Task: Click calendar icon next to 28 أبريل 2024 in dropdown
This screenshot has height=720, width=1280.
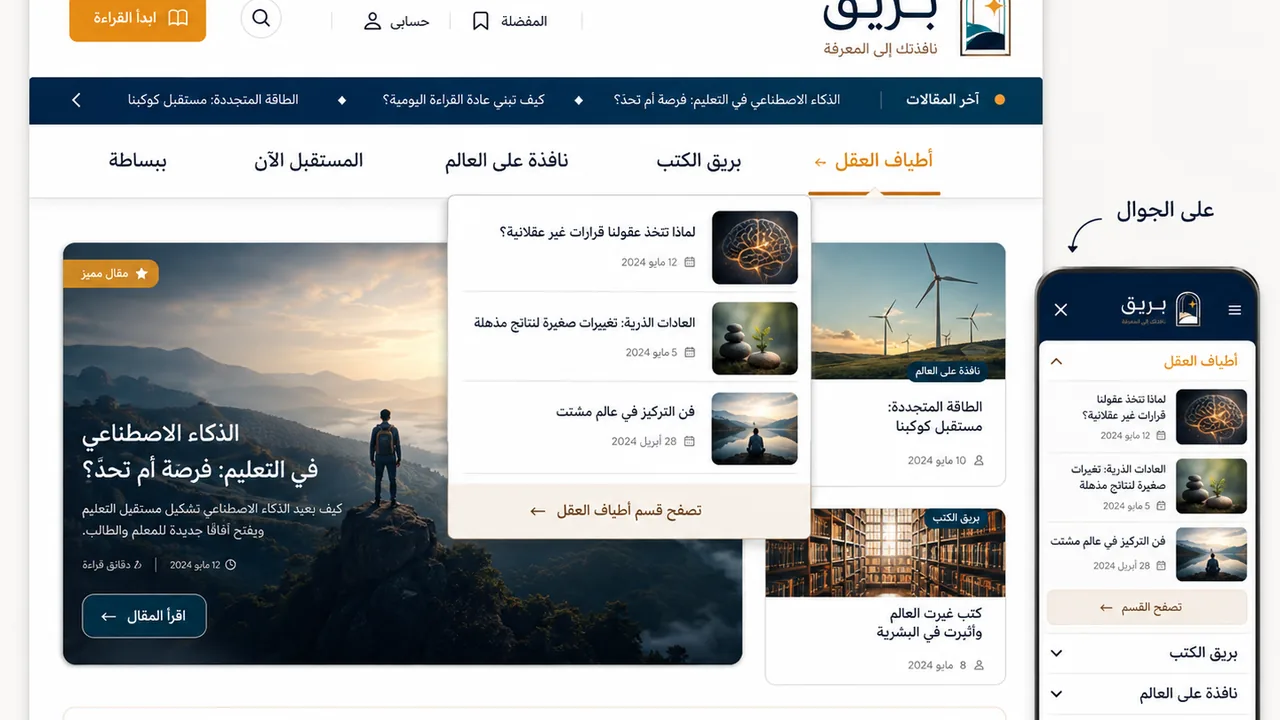Action: pyautogui.click(x=690, y=442)
